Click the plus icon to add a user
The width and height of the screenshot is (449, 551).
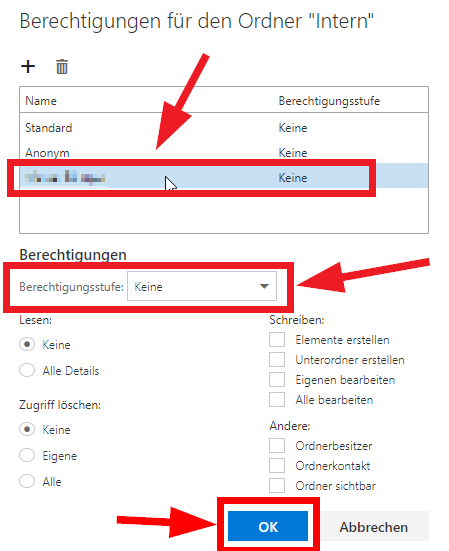[x=28, y=66]
